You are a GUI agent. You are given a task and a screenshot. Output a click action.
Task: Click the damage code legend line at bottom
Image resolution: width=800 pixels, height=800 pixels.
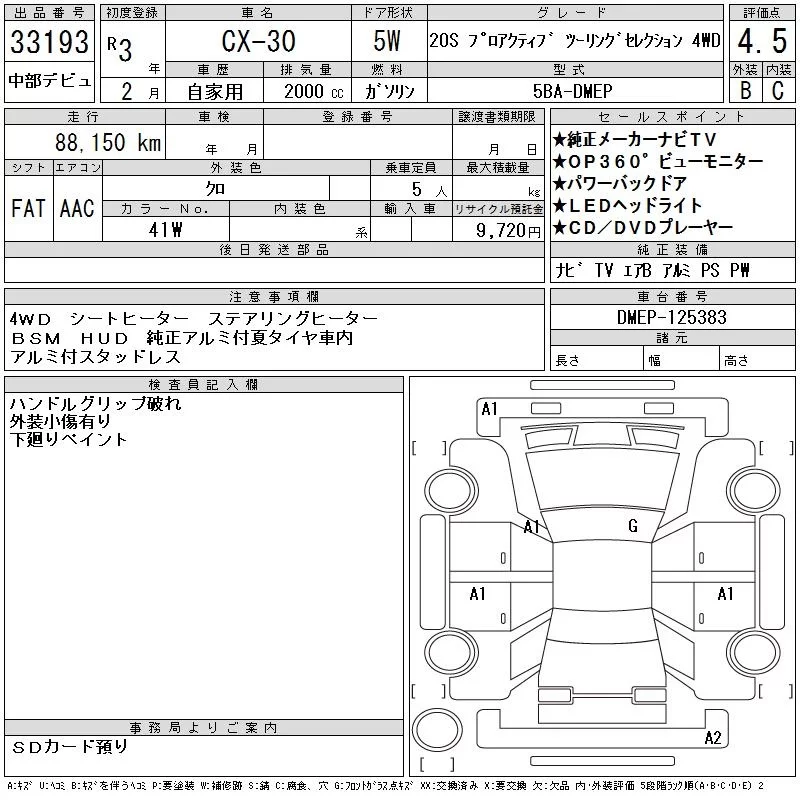(385, 786)
